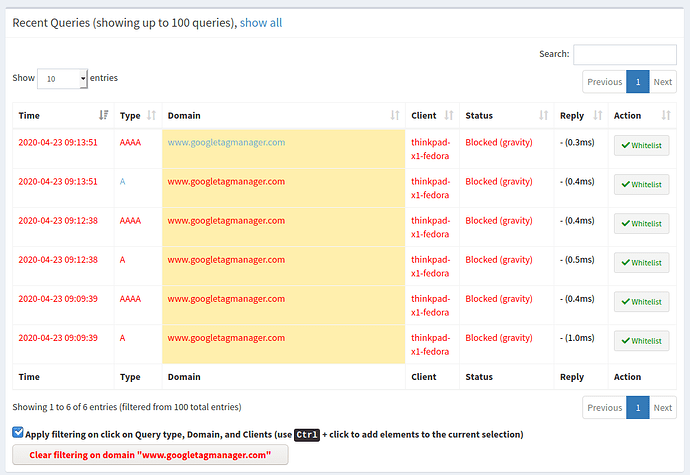Sort table by Time column sort icon
The height and width of the screenshot is (475, 690).
click(104, 116)
